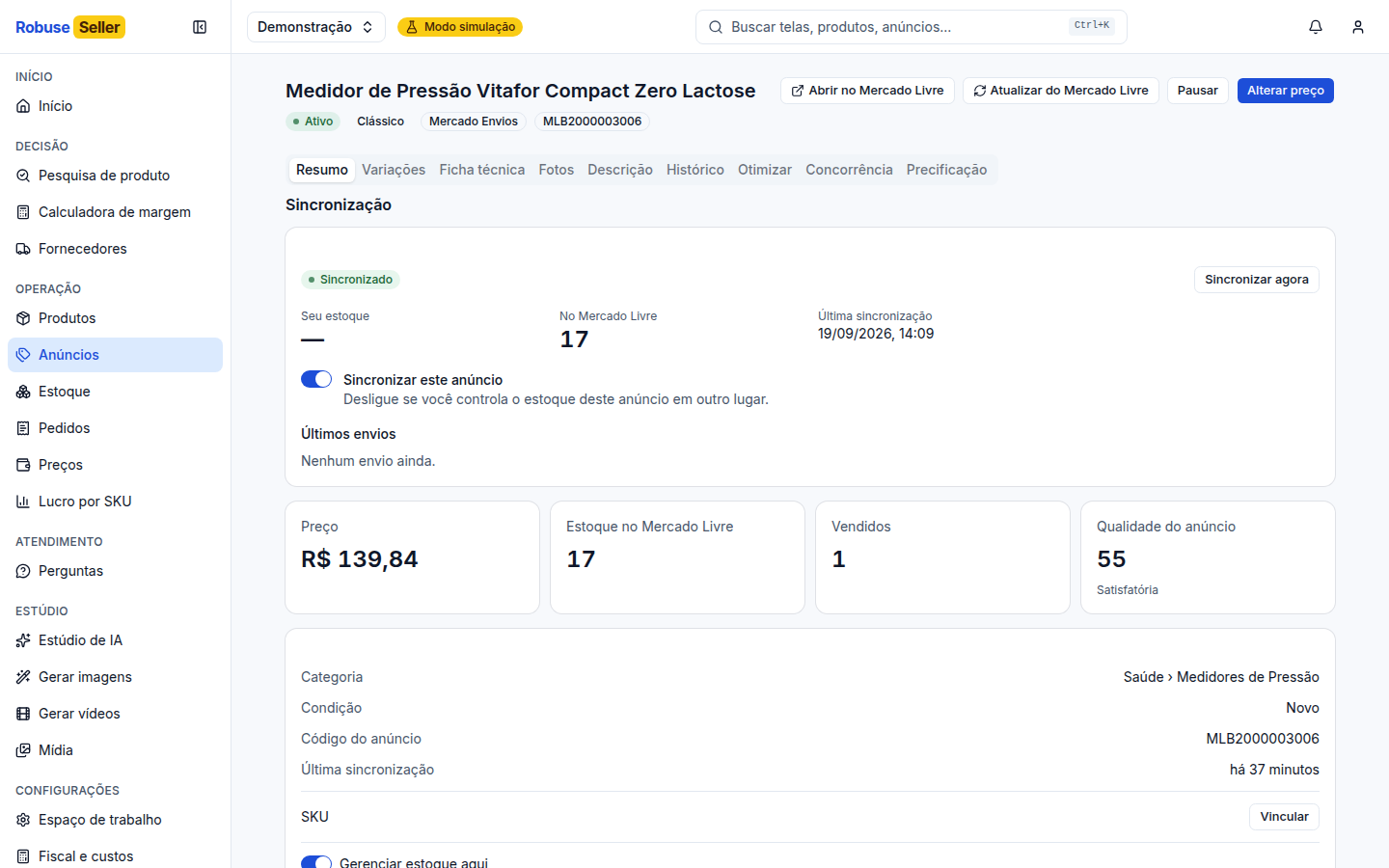
Task: Toggle Sincronizar este anúncio switch
Action: tap(316, 379)
